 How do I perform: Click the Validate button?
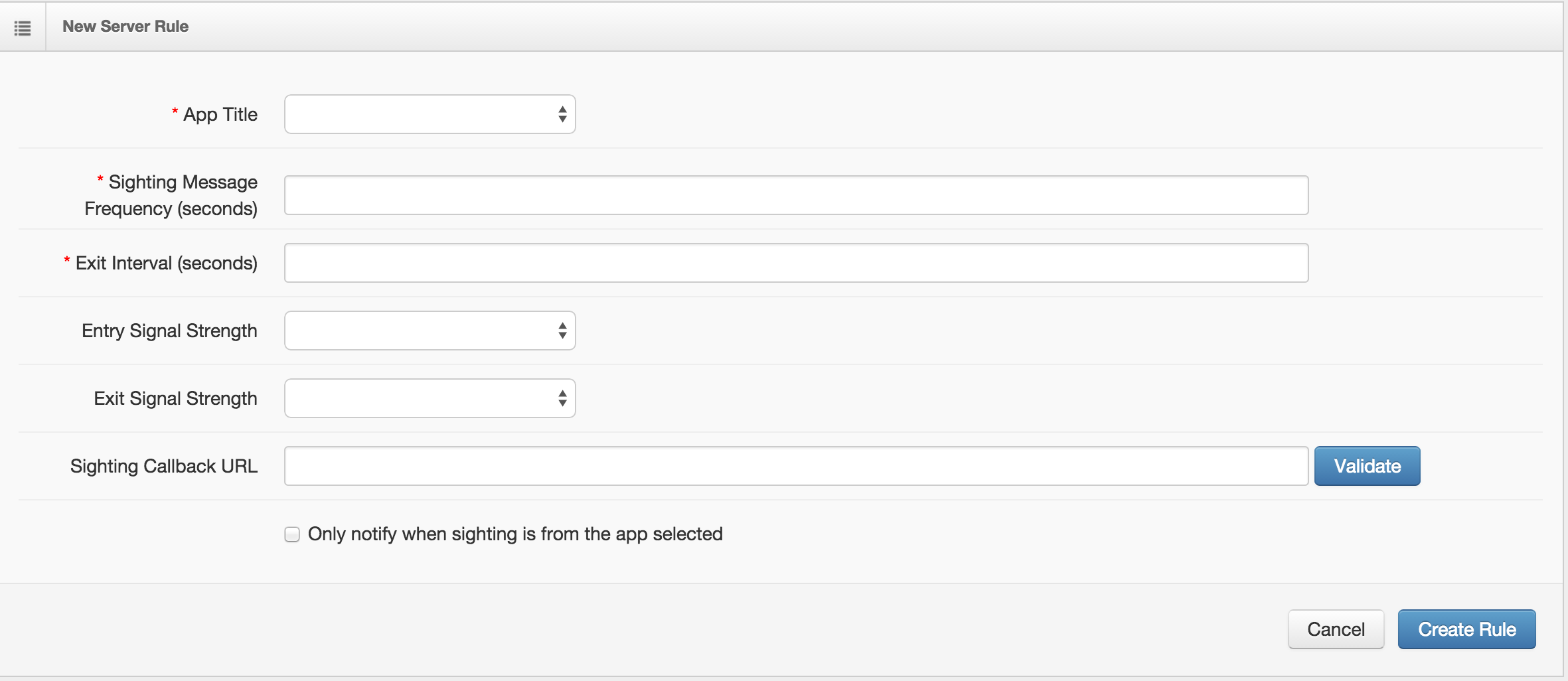1367,466
